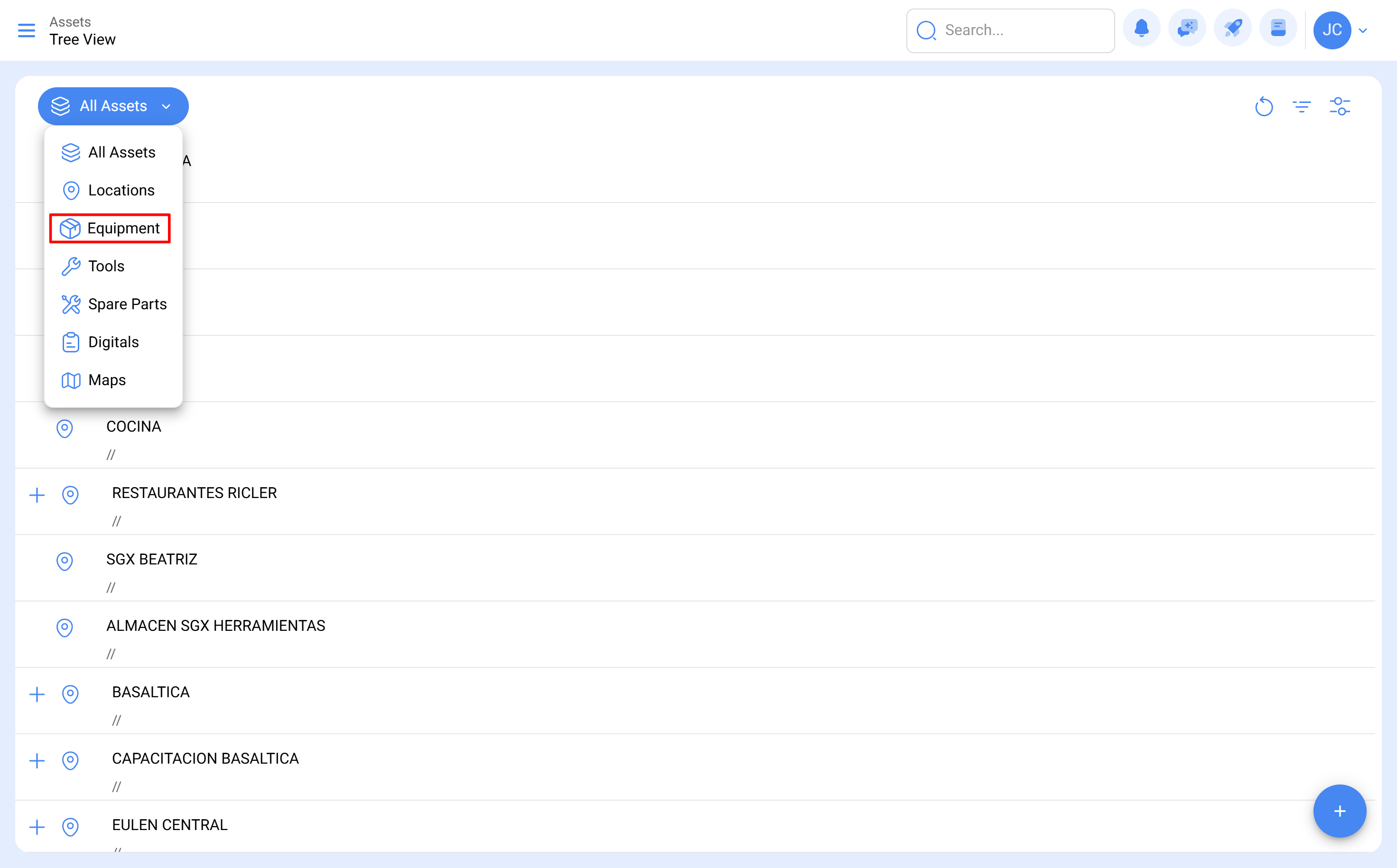Select Maps in the assets menu
This screenshot has height=868, width=1397.
point(107,379)
